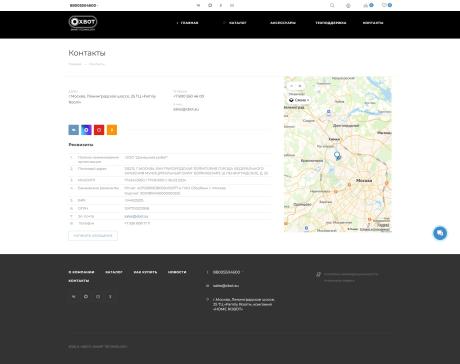Click the email link under the phone in contacts

[186, 109]
